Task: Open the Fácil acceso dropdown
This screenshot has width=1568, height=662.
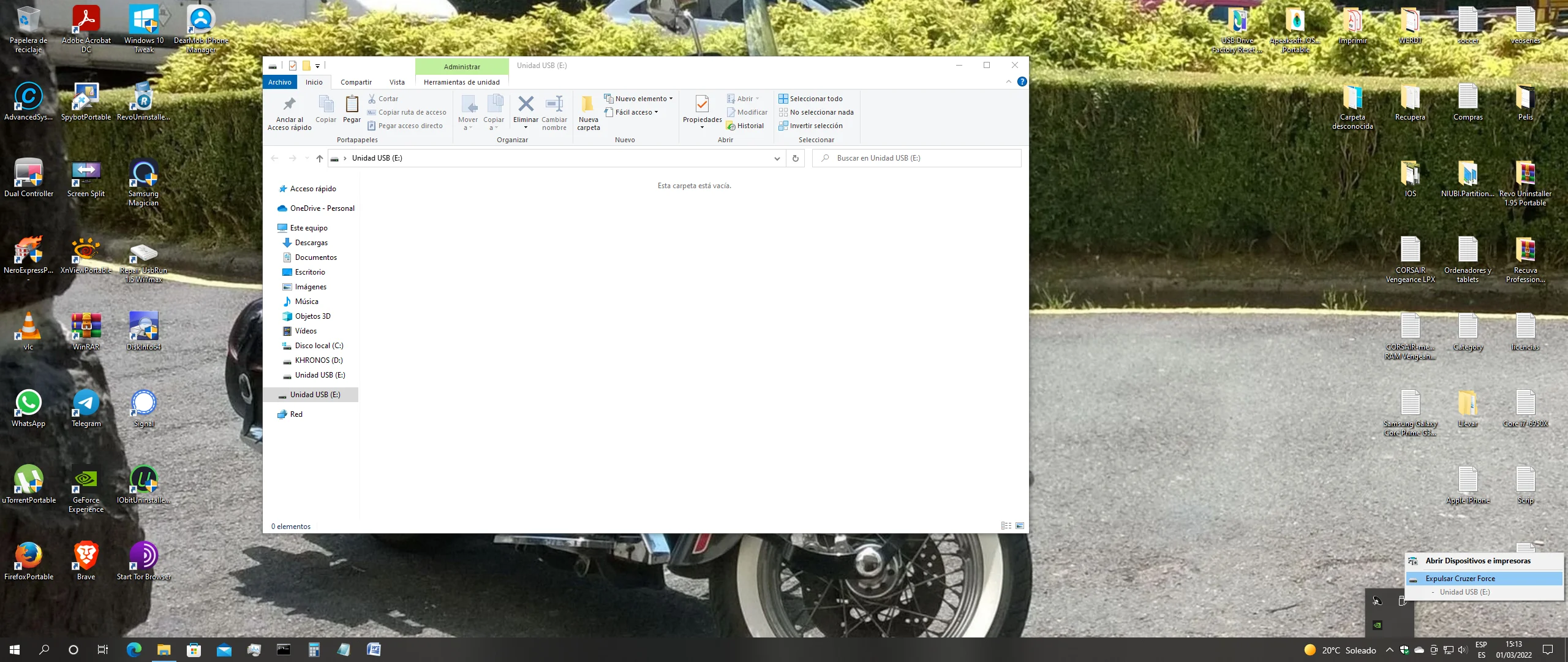Action: [634, 112]
